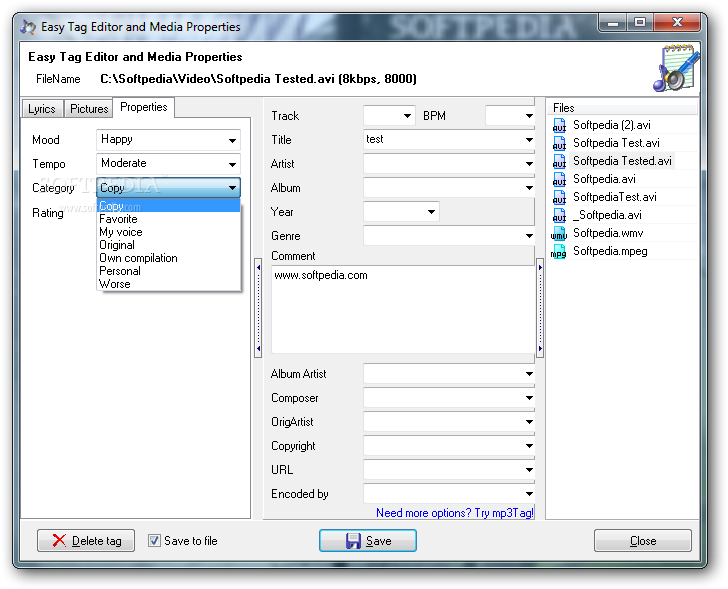The image size is (728, 589).
Task: Select the Properties tab
Action: point(144,107)
